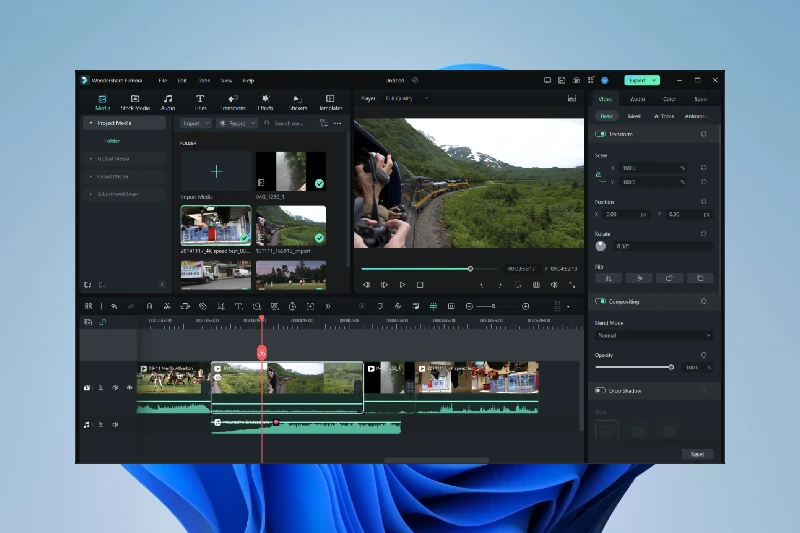The width and height of the screenshot is (800, 533).
Task: Click the Transform keyframe diamond icon
Action: pos(704,134)
